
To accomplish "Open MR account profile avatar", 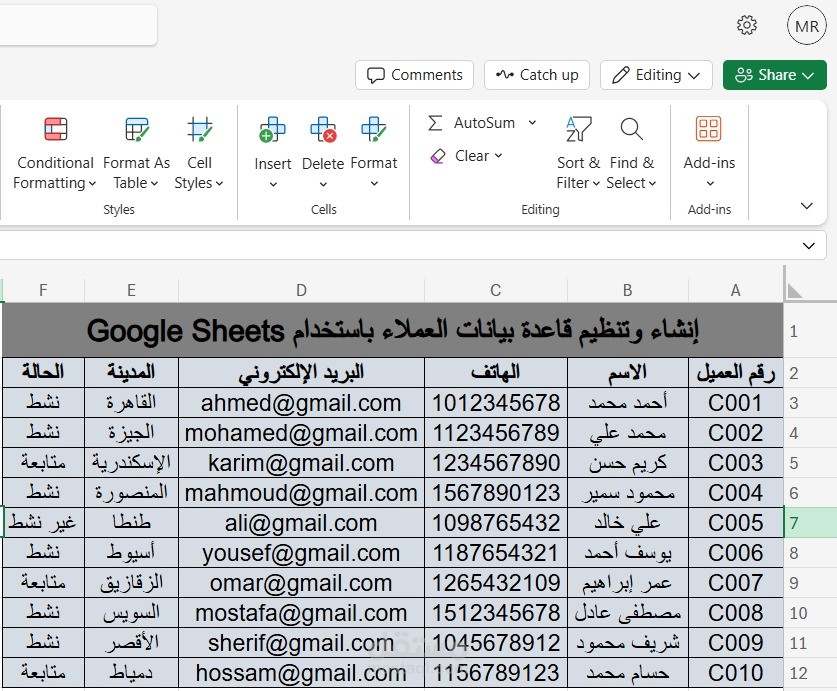I will pyautogui.click(x=807, y=25).
